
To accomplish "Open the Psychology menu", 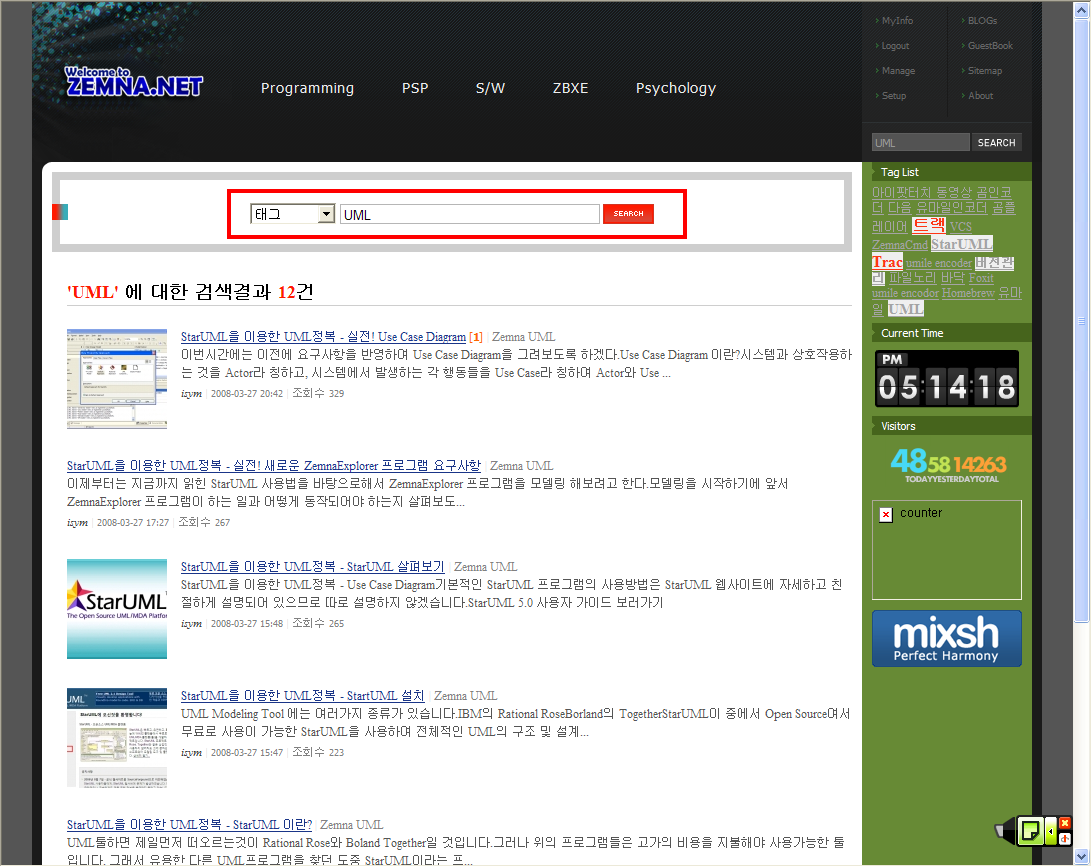I will (676, 88).
